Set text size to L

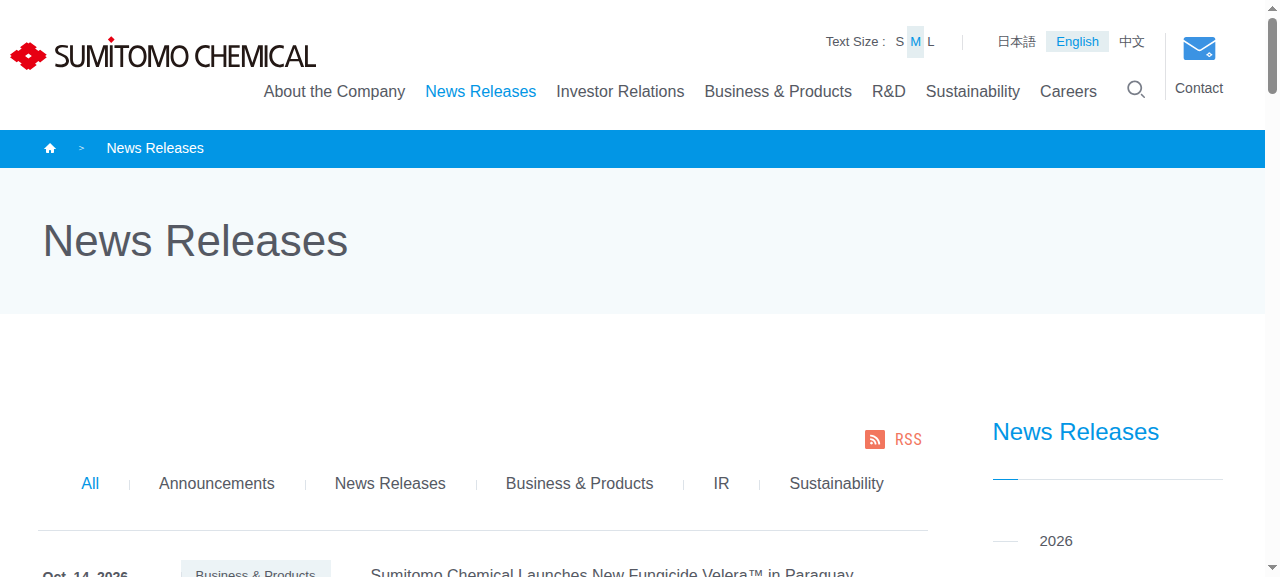[x=931, y=42]
